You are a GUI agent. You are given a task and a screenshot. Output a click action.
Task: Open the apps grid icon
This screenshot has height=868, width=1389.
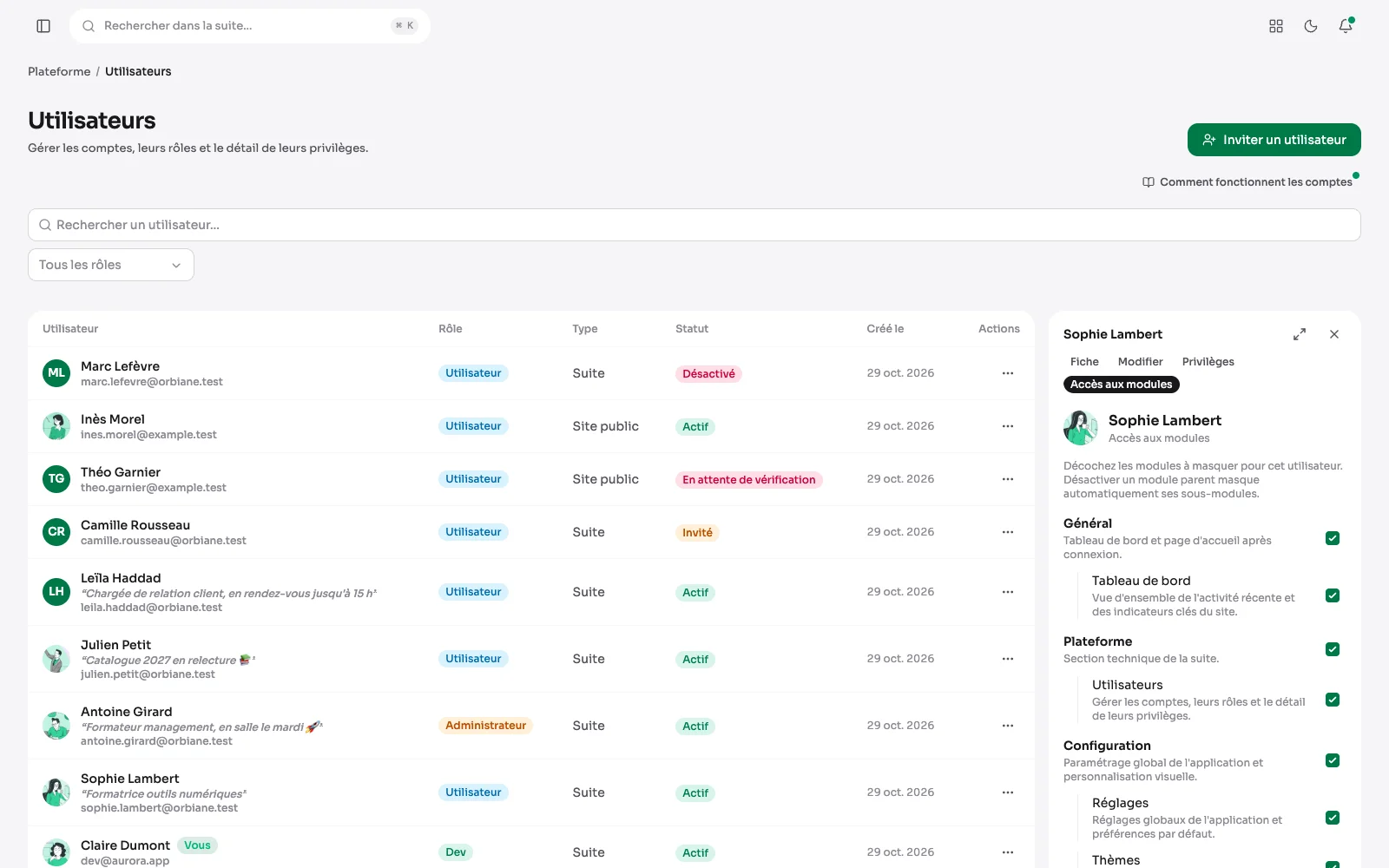click(x=1276, y=26)
